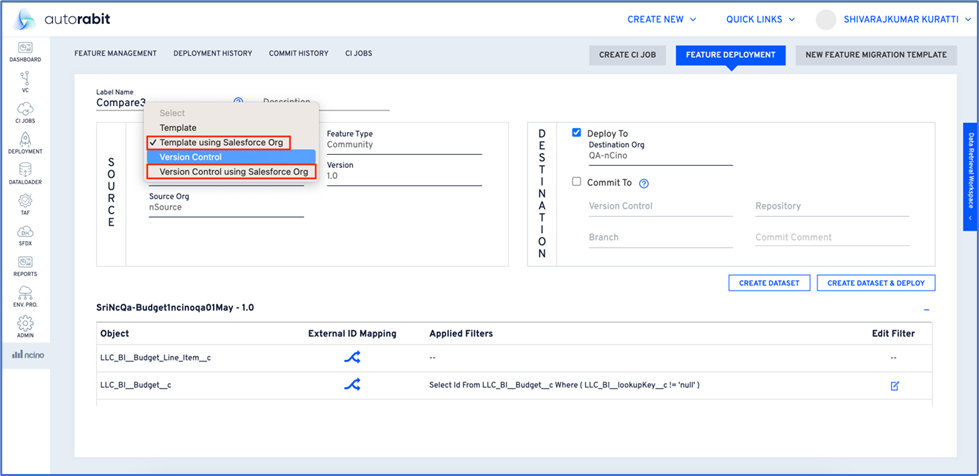Click Create Dataset & Deploy button
This screenshot has height=476, width=979.
pos(876,283)
